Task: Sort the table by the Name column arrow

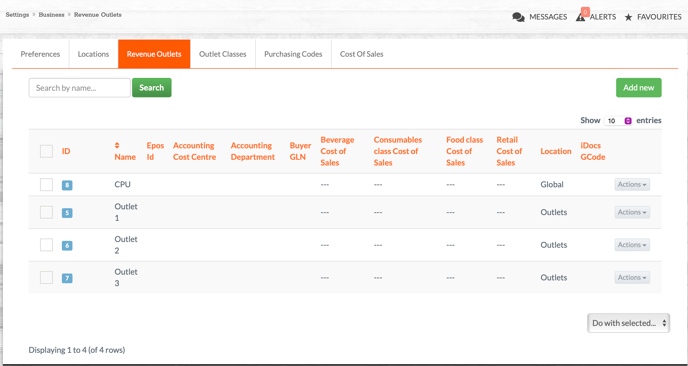Action: tap(117, 145)
